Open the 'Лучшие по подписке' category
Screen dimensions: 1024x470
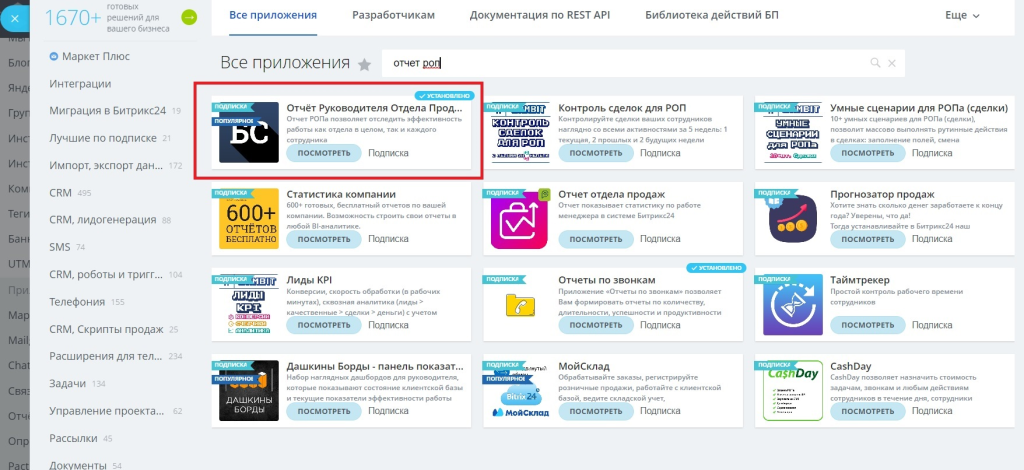tap(103, 138)
